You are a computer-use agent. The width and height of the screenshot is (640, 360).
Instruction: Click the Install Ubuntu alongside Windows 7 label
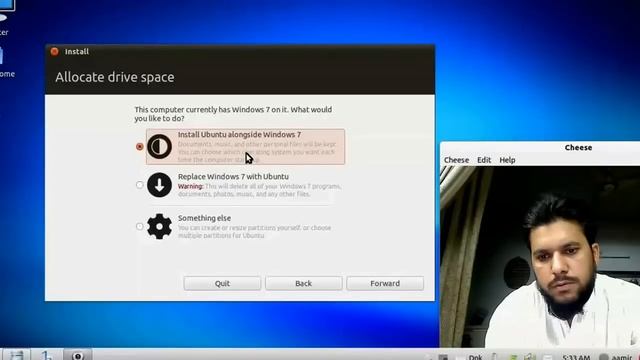tap(239, 135)
